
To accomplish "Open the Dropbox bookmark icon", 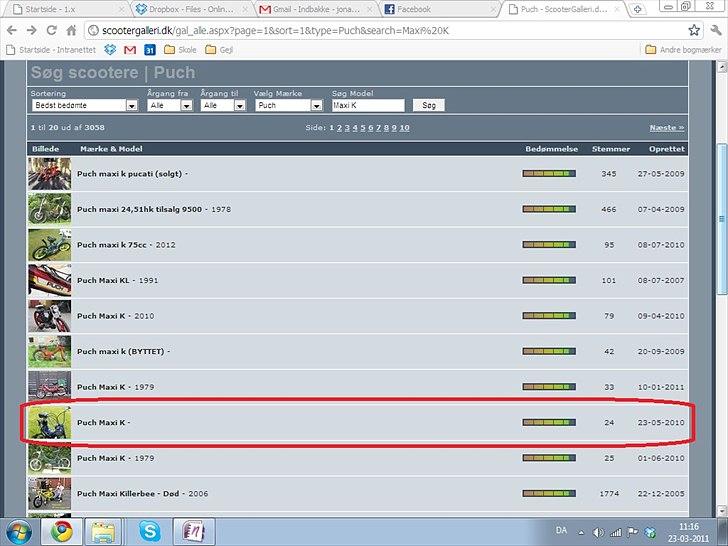I will [110, 49].
